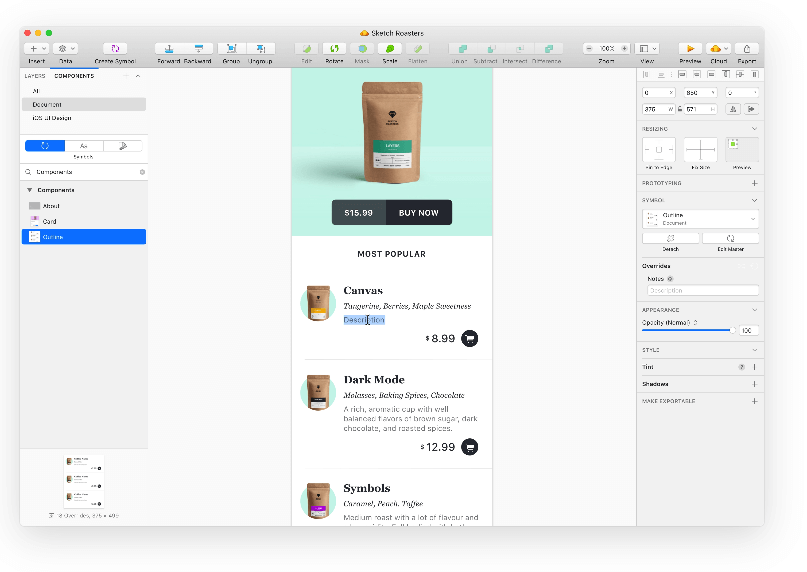807x572 pixels.
Task: Click the Rotate tool icon
Action: click(x=335, y=48)
